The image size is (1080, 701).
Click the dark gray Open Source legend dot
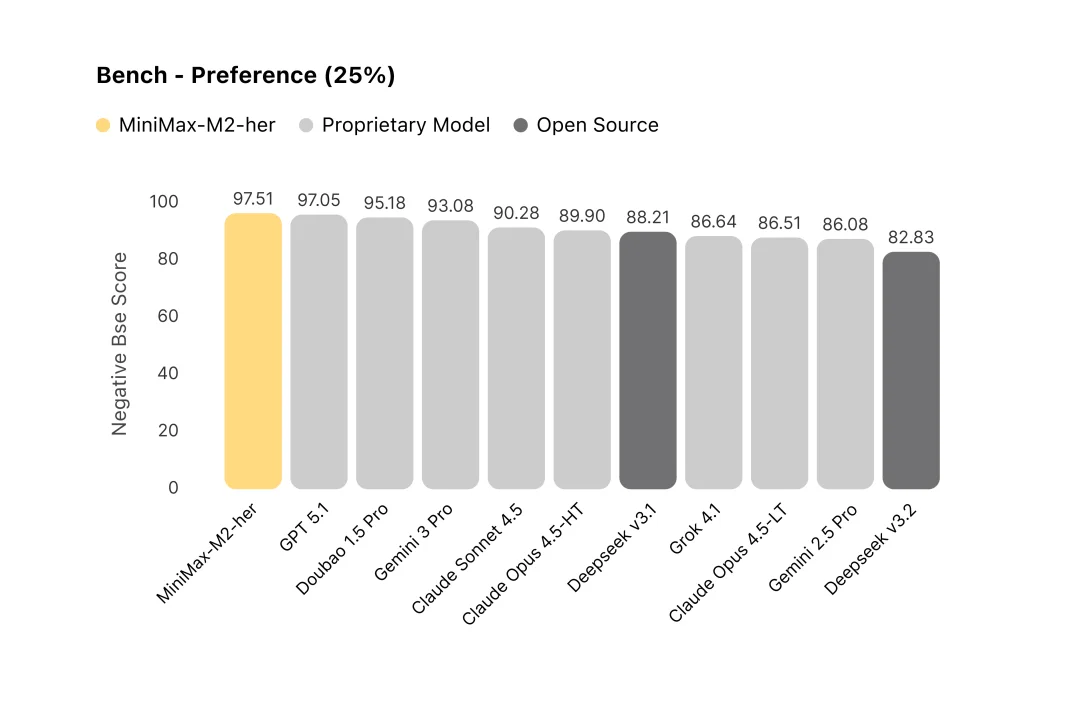pos(521,125)
